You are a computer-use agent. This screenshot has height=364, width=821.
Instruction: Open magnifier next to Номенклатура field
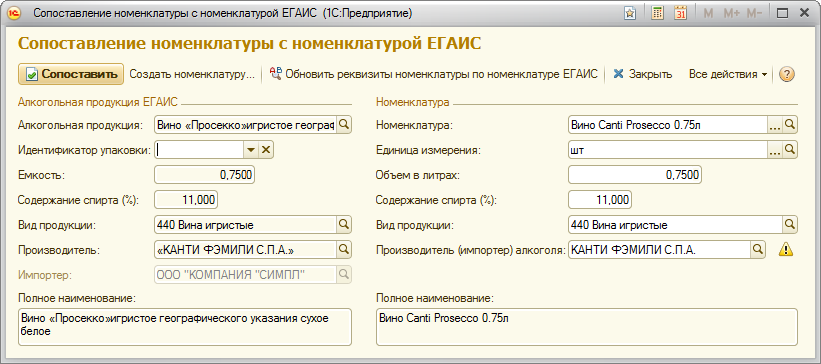(790, 125)
